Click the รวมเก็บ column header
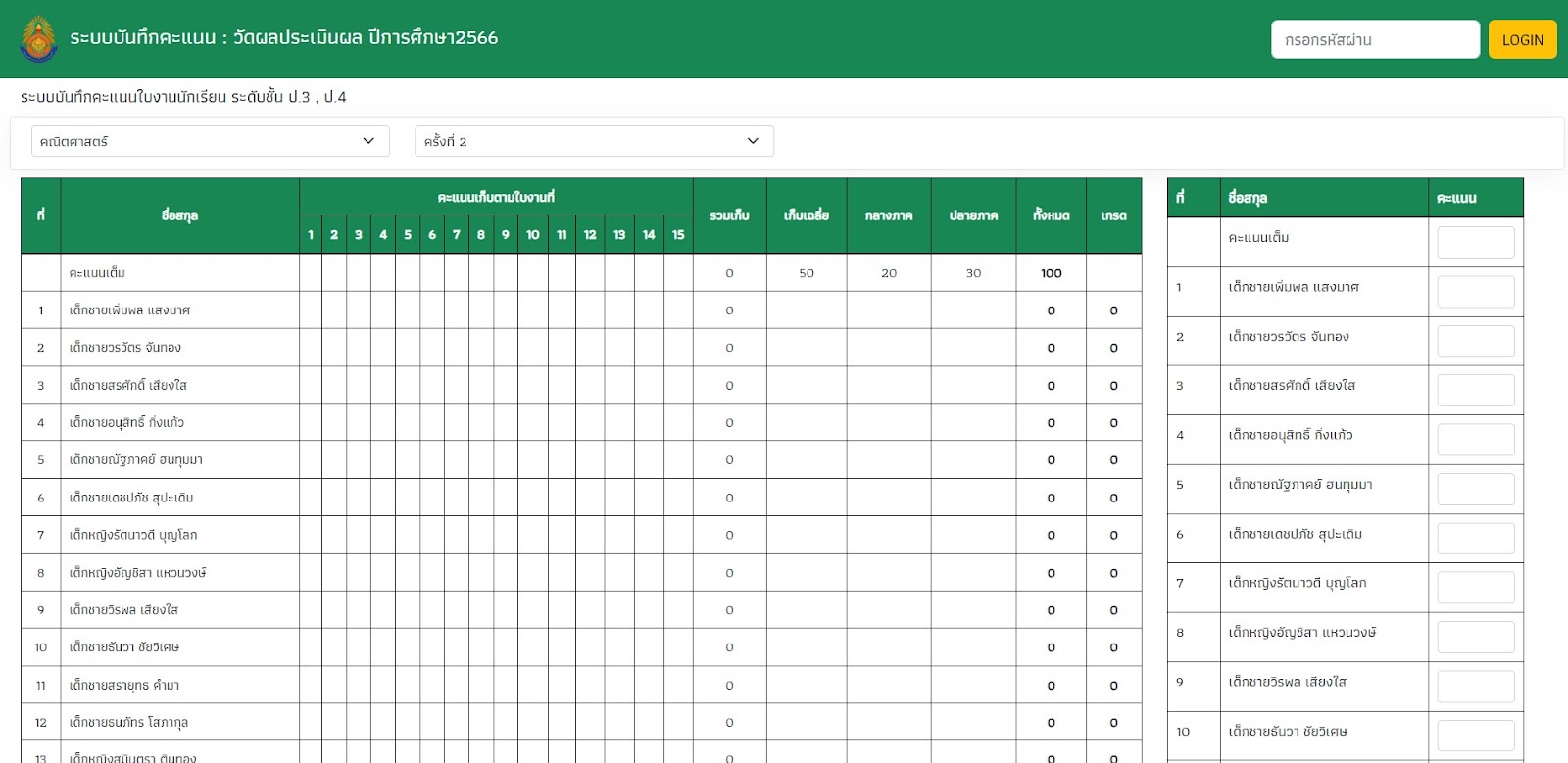Viewport: 1568px width, 763px height. point(729,215)
